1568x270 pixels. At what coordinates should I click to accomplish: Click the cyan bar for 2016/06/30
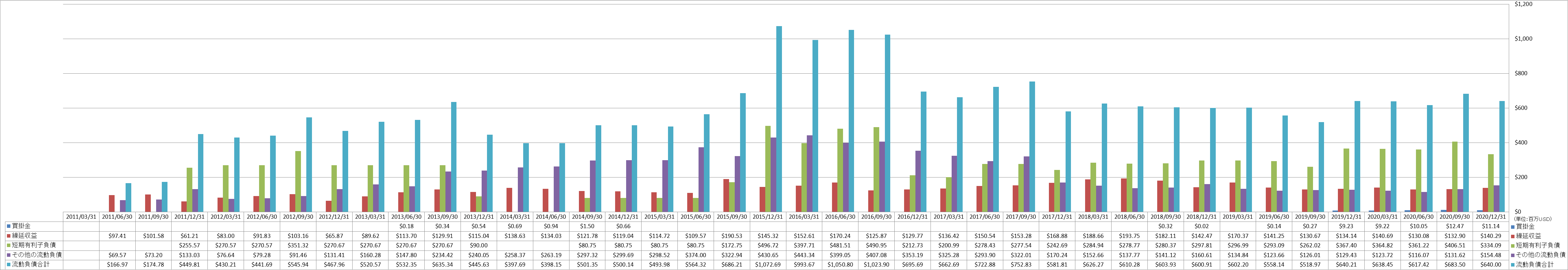[x=852, y=121]
